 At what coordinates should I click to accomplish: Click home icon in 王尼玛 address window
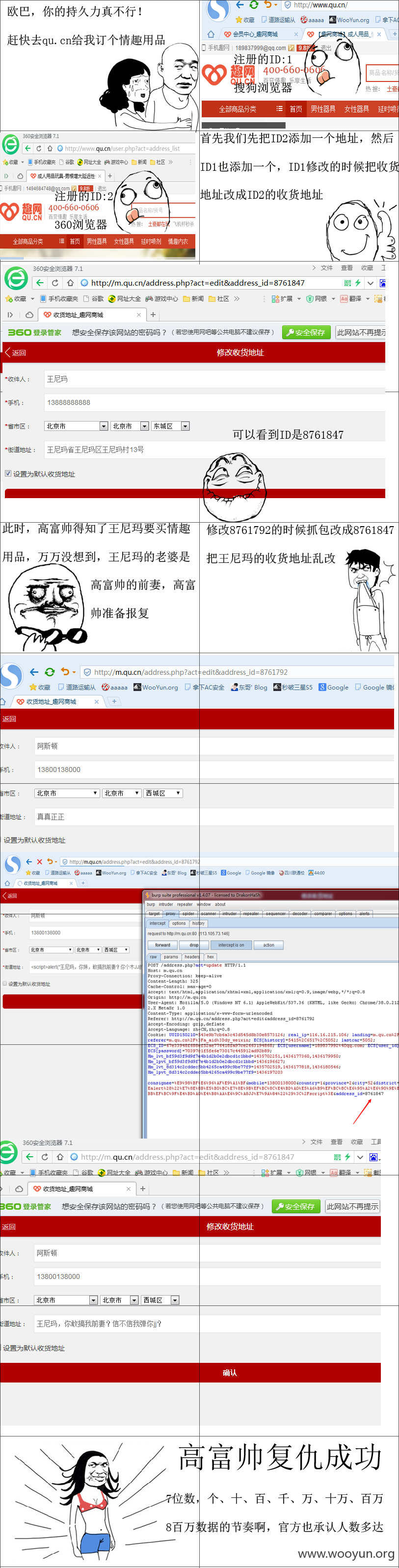point(70,282)
